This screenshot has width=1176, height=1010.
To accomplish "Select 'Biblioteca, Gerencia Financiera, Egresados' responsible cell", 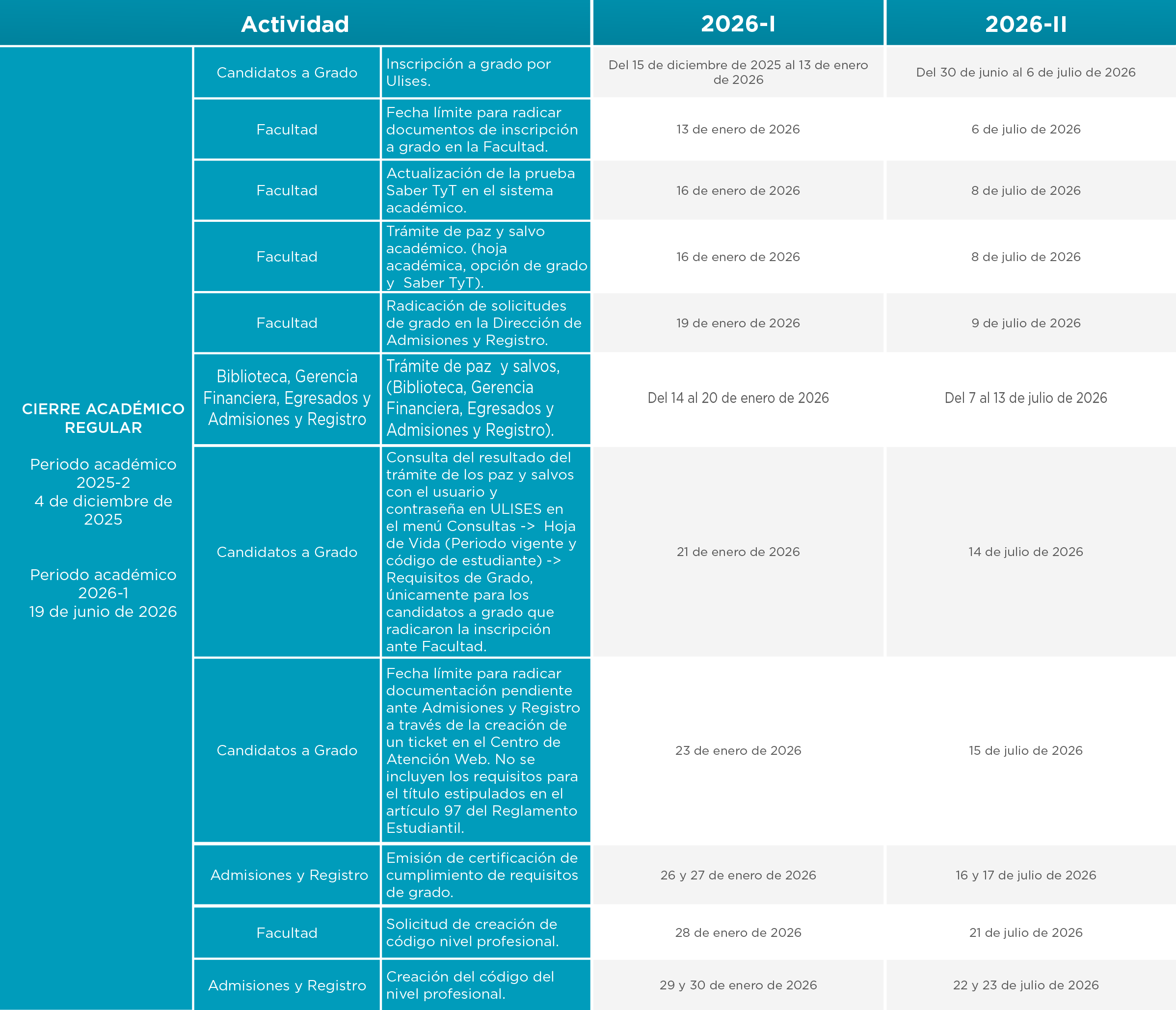I will click(287, 399).
